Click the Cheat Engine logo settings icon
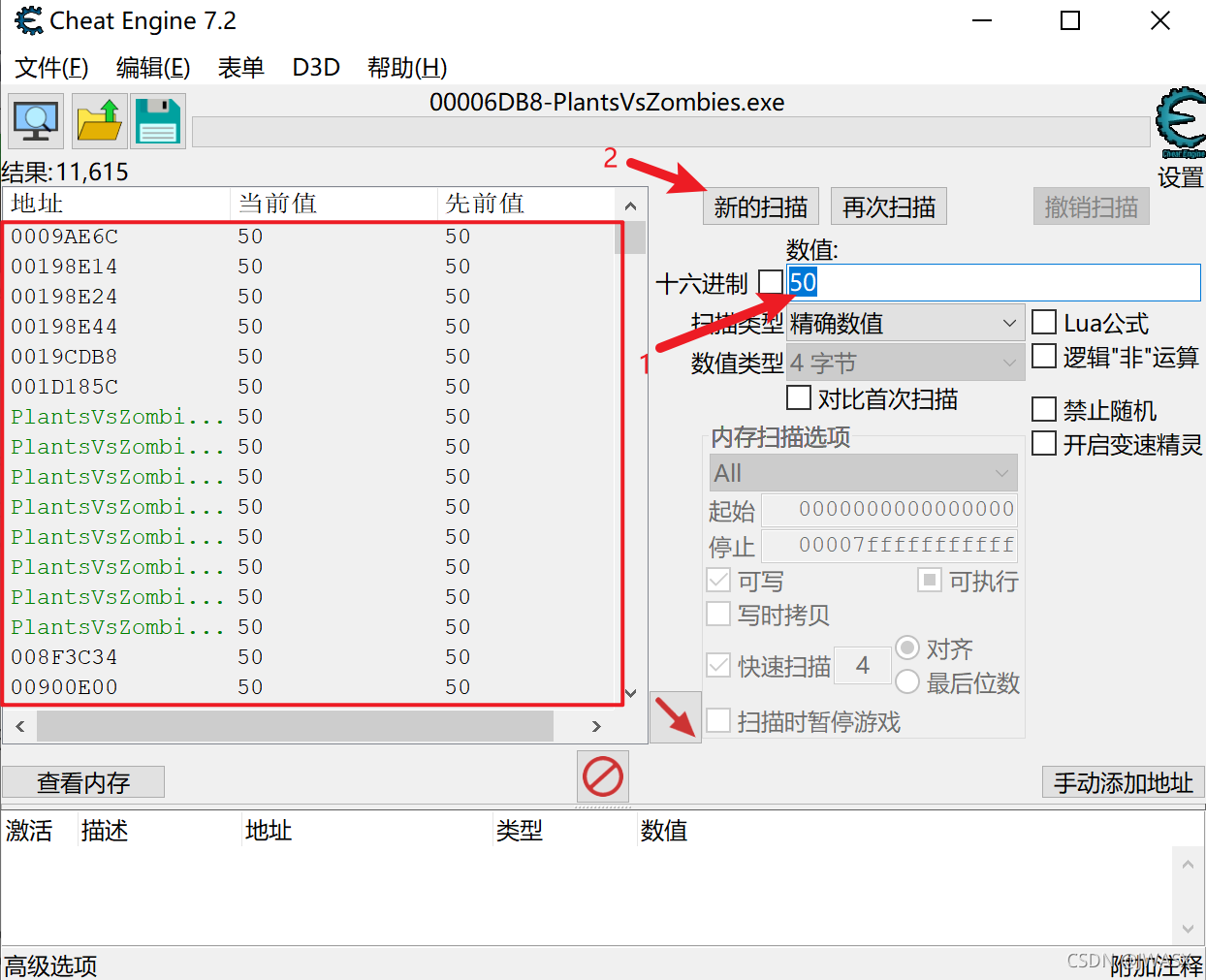Image resolution: width=1206 pixels, height=980 pixels. tap(1180, 123)
